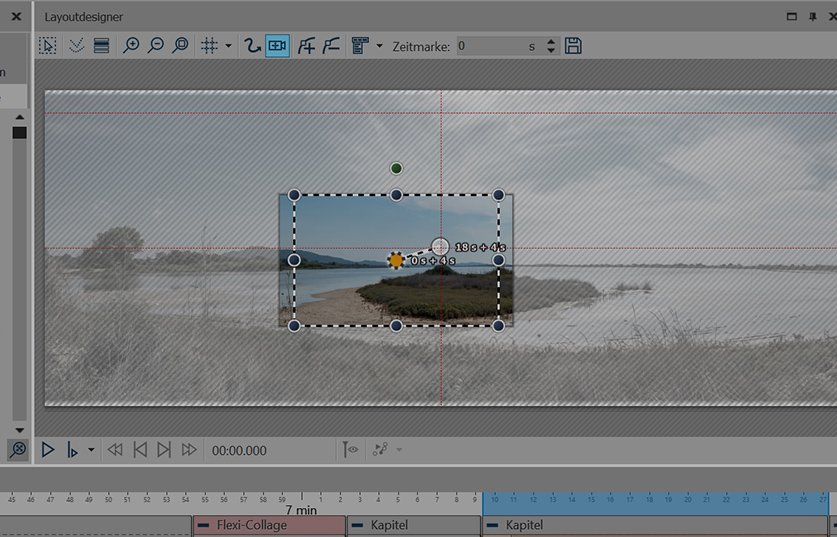Jump to the previous frame
The width and height of the screenshot is (837, 537).
point(140,450)
